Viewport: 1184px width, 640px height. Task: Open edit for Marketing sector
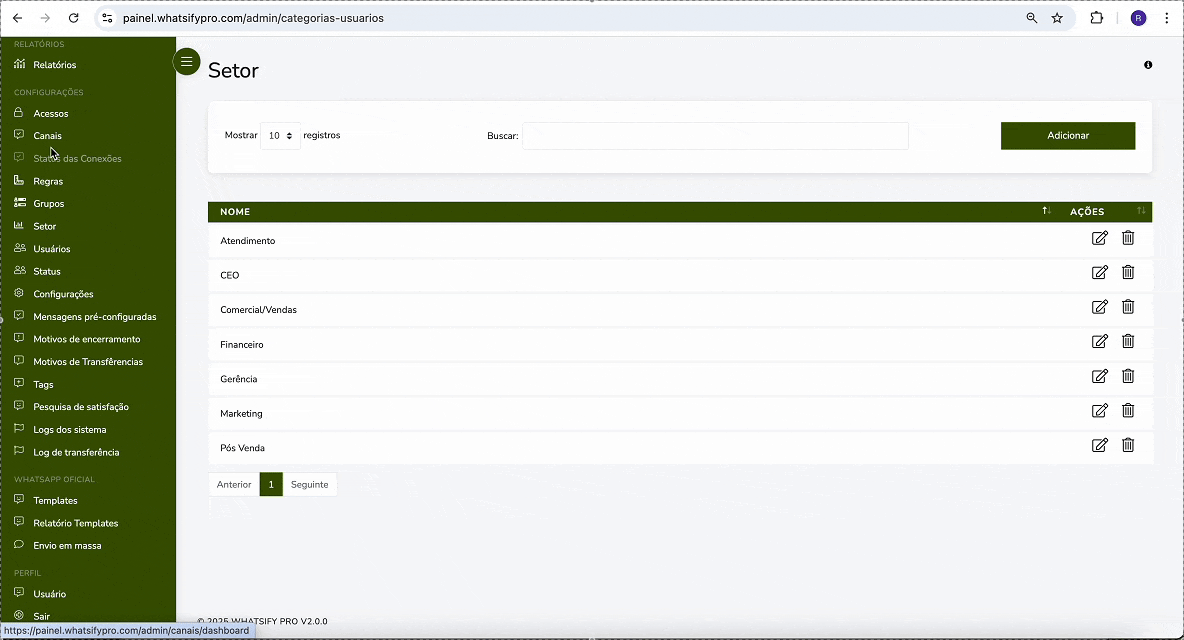(1099, 410)
